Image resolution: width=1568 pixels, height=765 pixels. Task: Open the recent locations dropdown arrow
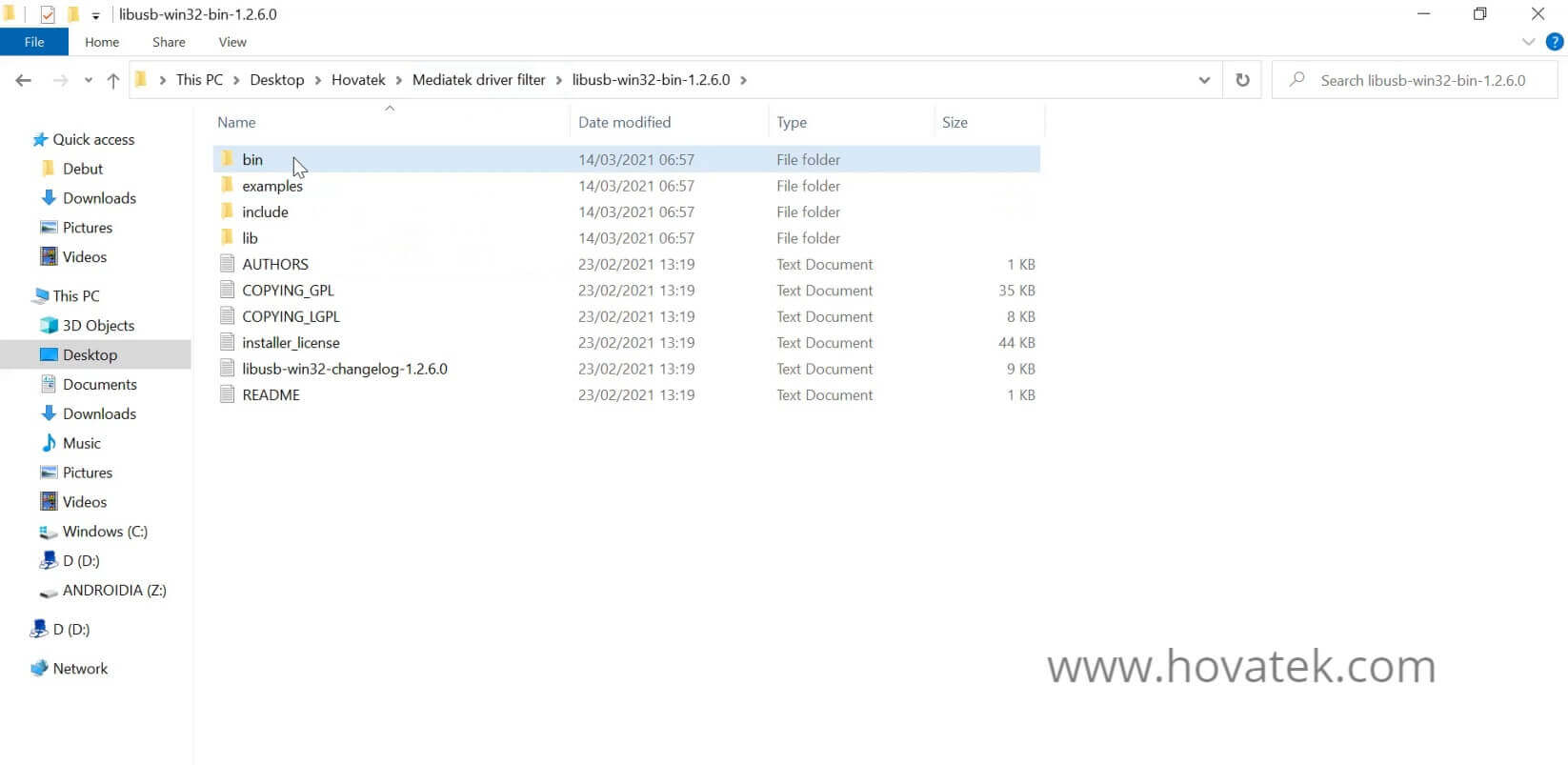pyautogui.click(x=88, y=81)
